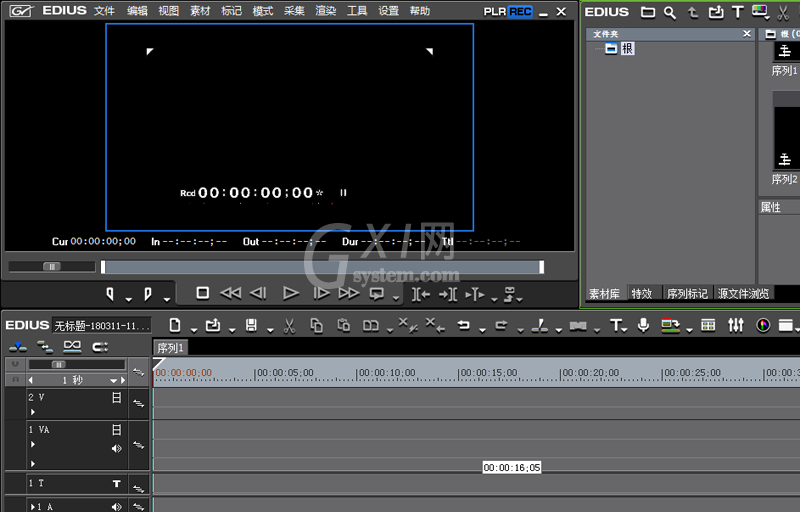
Task: Click the Cut scissors icon in timeline toolbar
Action: pos(289,326)
